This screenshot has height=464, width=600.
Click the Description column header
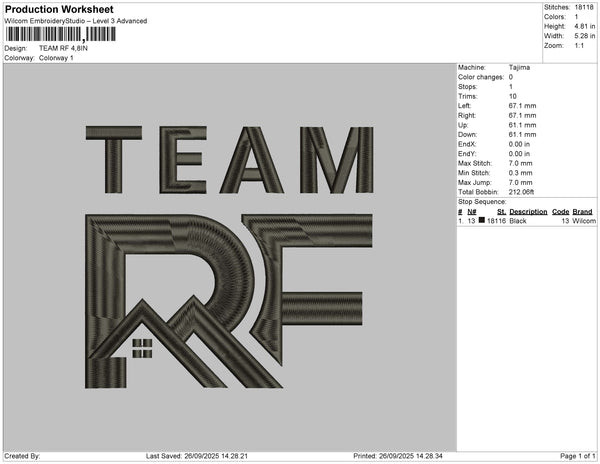(528, 212)
